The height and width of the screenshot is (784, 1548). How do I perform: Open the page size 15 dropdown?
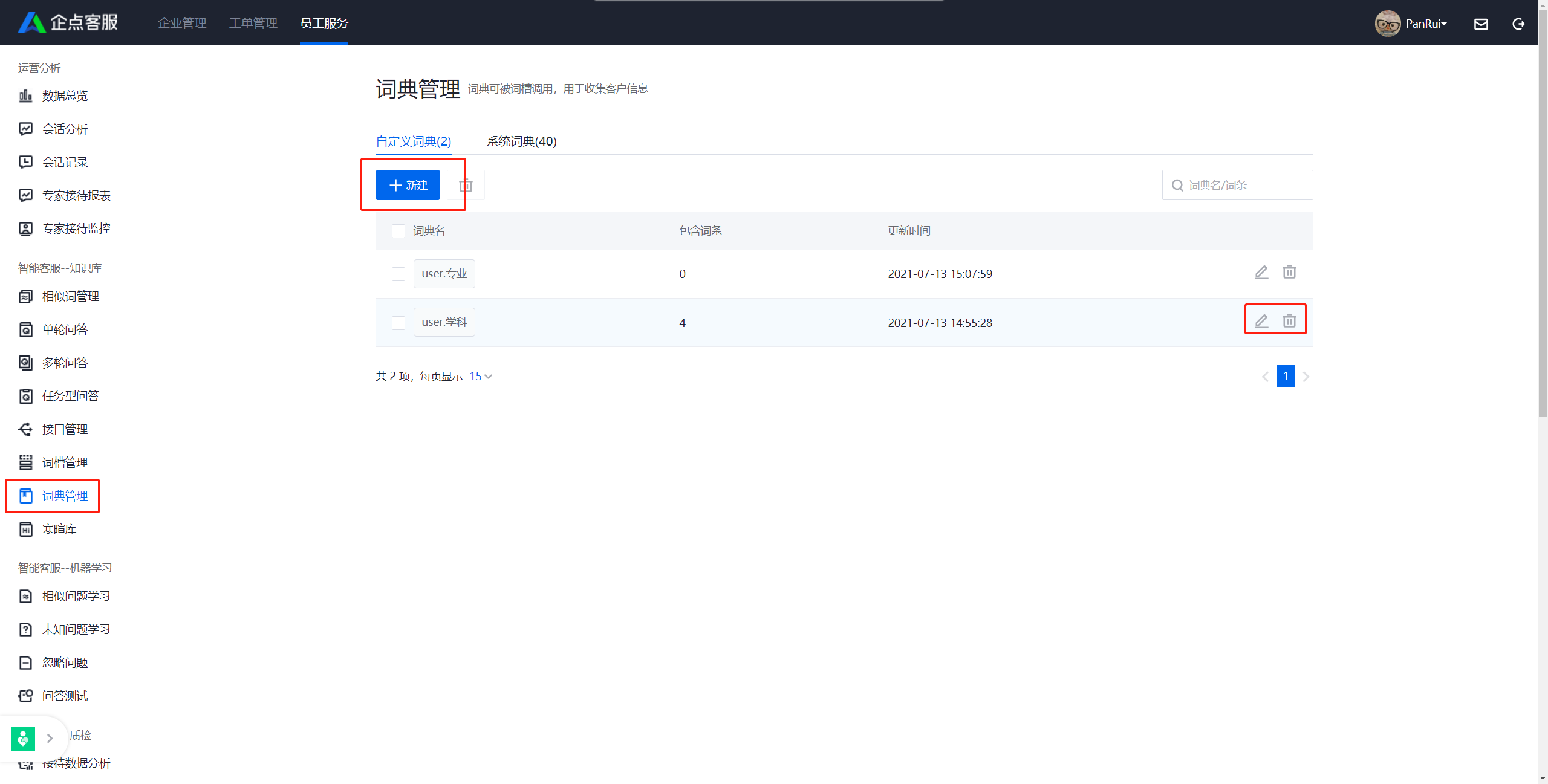[x=481, y=376]
